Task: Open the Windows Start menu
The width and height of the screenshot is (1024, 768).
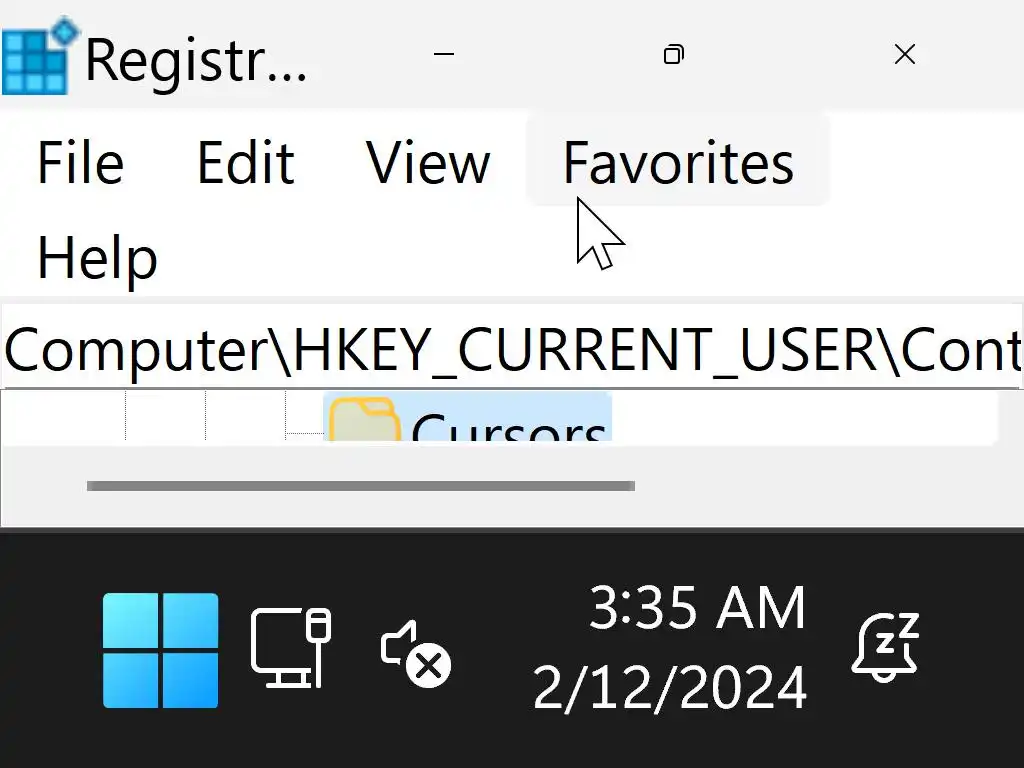Action: coord(160,650)
